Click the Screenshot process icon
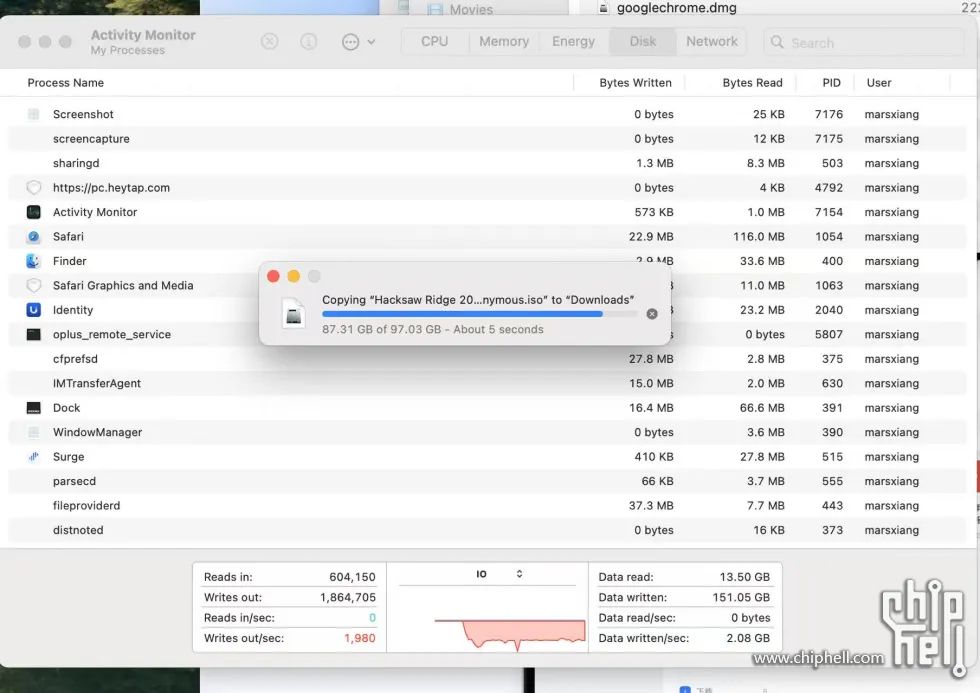 [34, 114]
